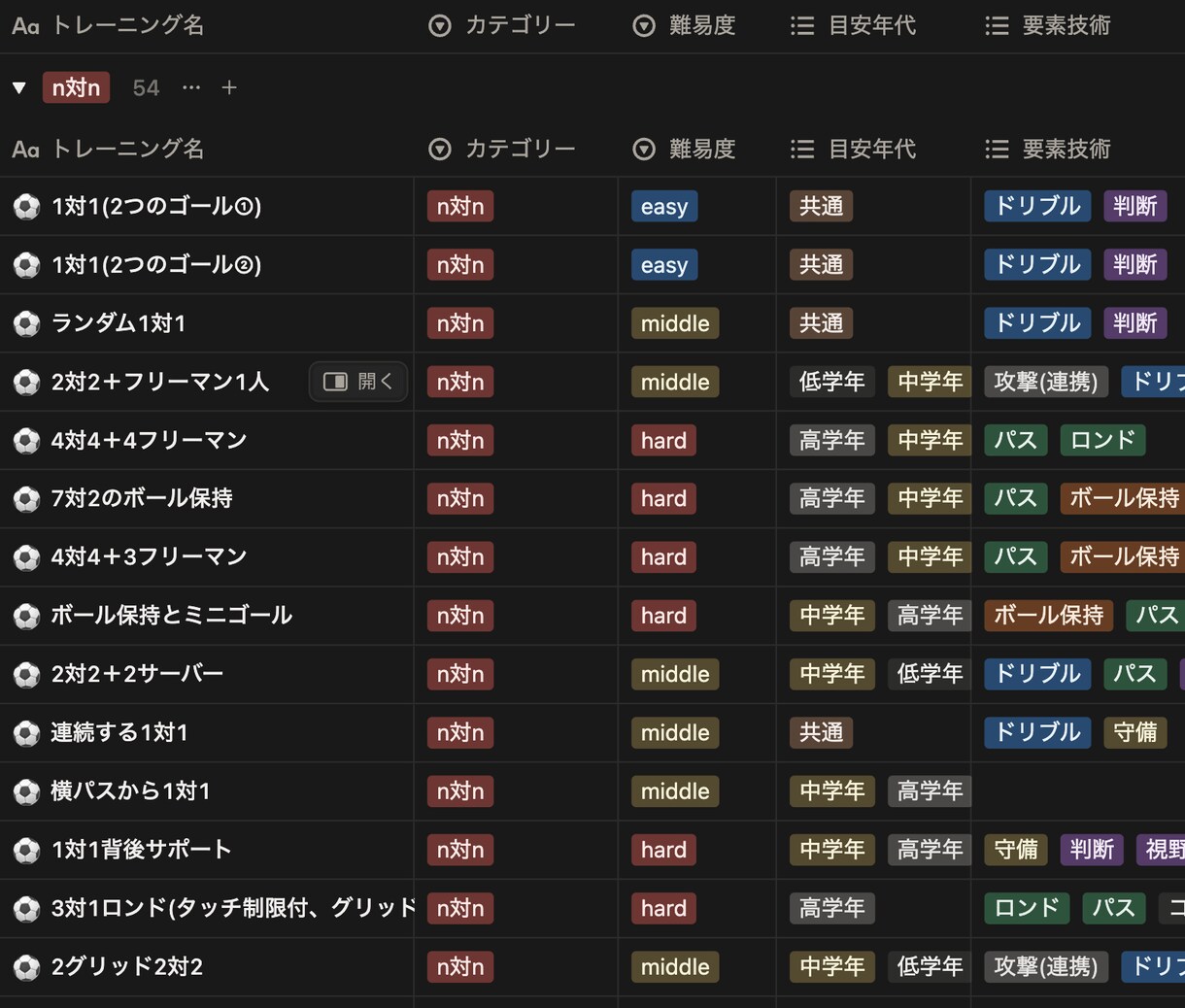1185x1008 pixels.
Task: Click soccer ball icon of 4対4＋4フリーマン
Action: point(26,441)
